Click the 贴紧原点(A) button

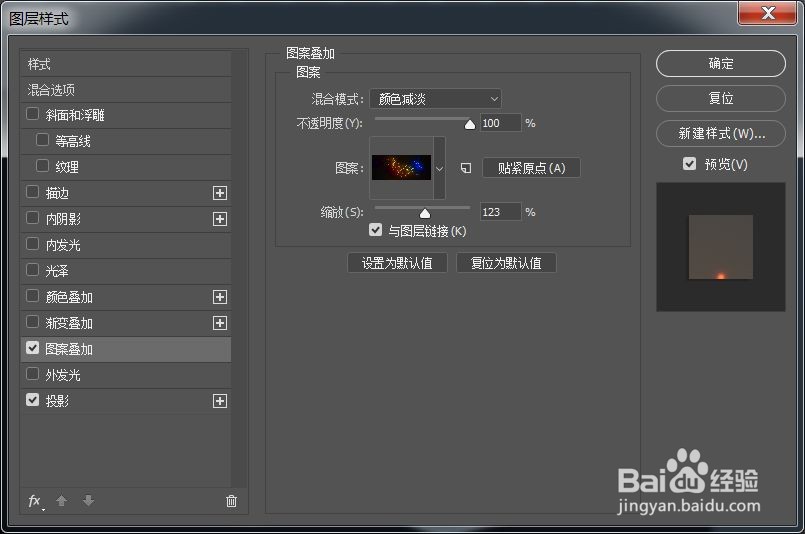point(531,168)
